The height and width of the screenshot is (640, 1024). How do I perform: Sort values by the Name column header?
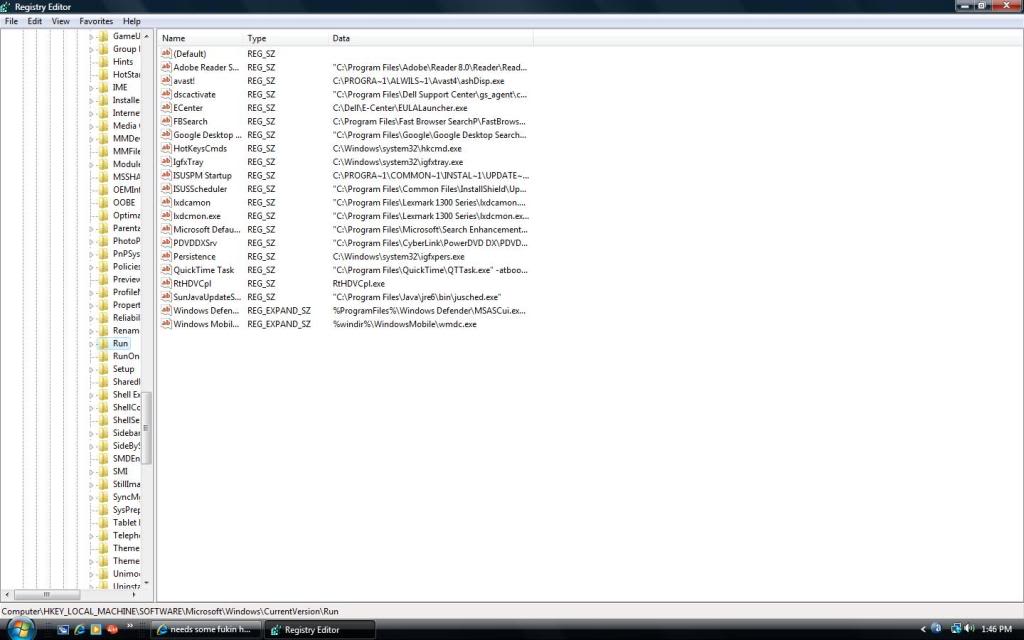[x=200, y=39]
